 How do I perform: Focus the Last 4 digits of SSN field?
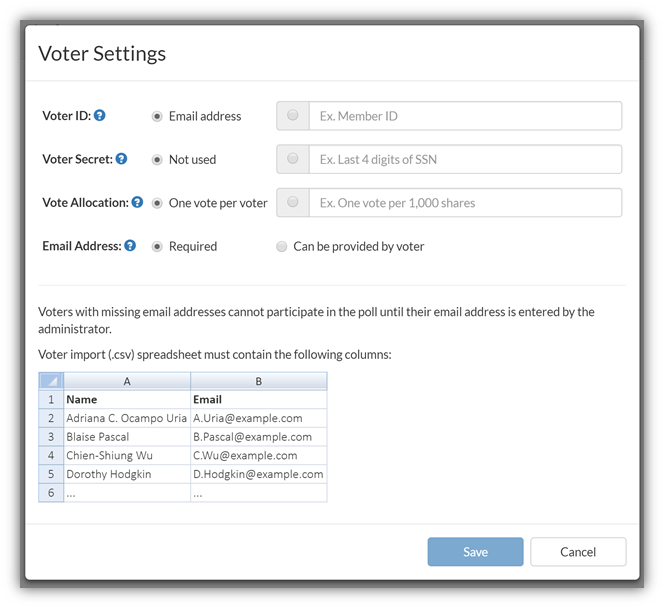[465, 159]
